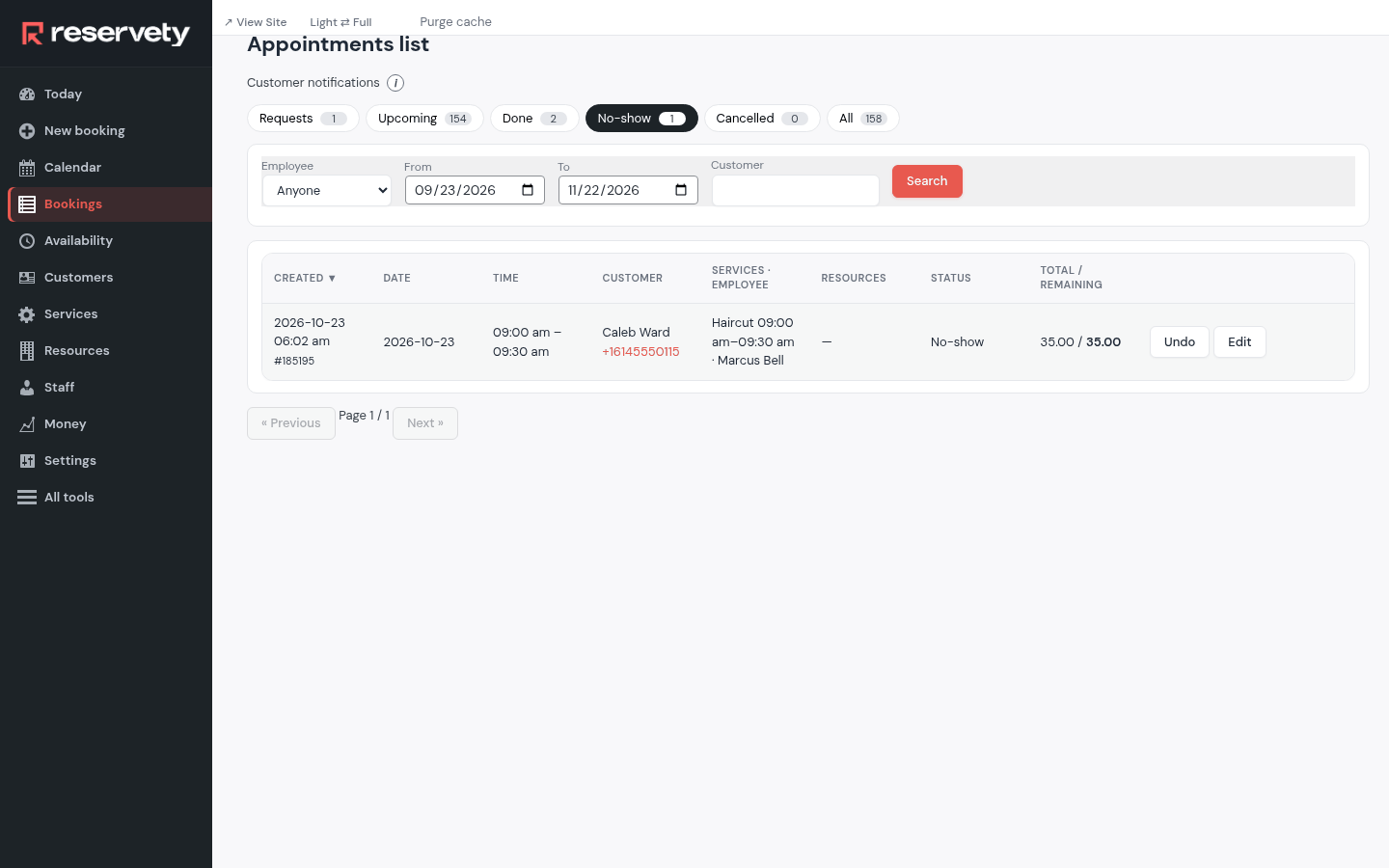Click the Money chart icon
Image resolution: width=1389 pixels, height=868 pixels.
point(27,424)
